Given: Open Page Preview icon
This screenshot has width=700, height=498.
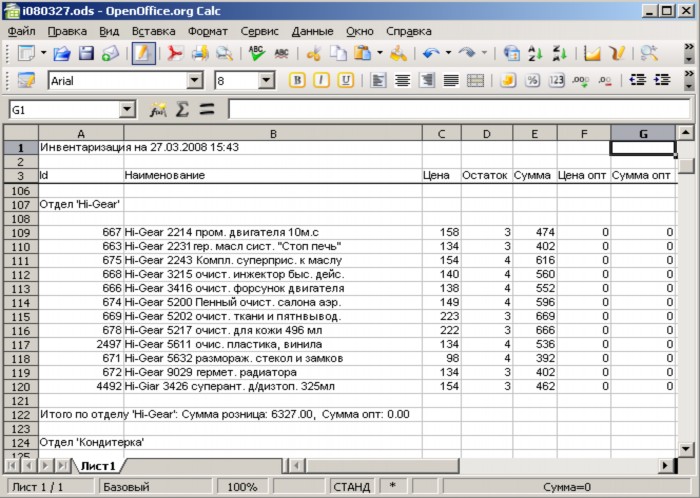Looking at the screenshot, I should [224, 54].
